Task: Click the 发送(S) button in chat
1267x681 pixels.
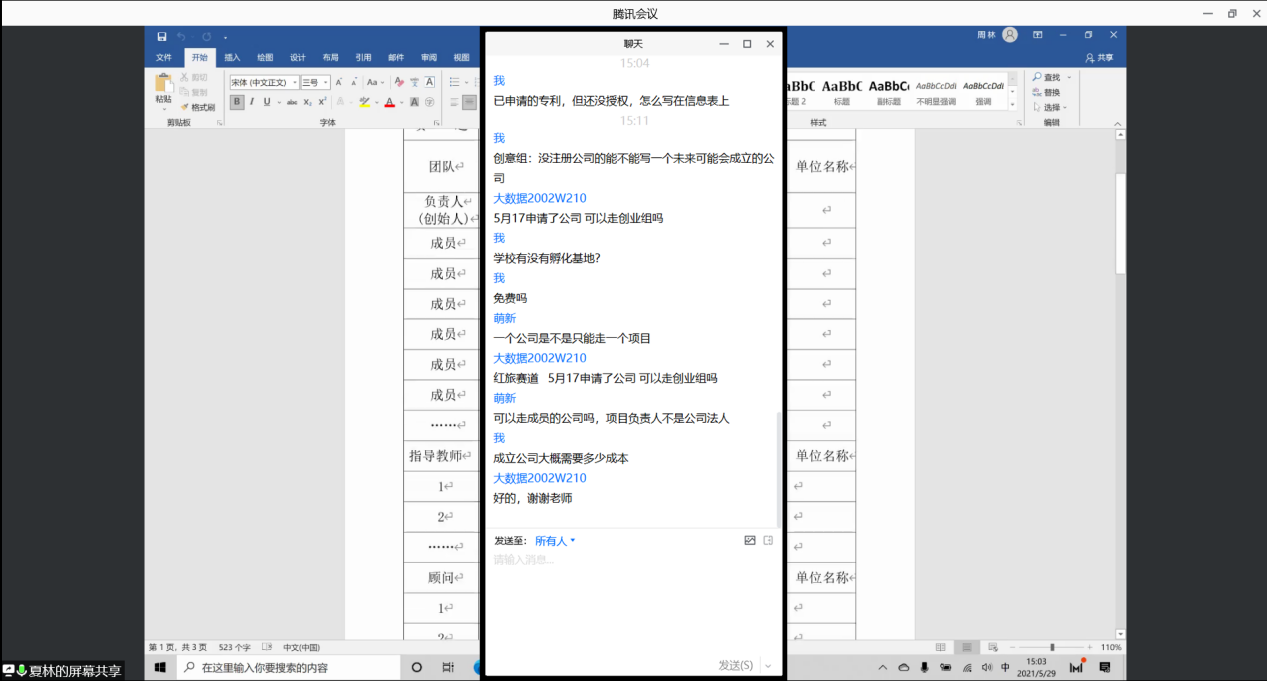Action: click(x=735, y=663)
